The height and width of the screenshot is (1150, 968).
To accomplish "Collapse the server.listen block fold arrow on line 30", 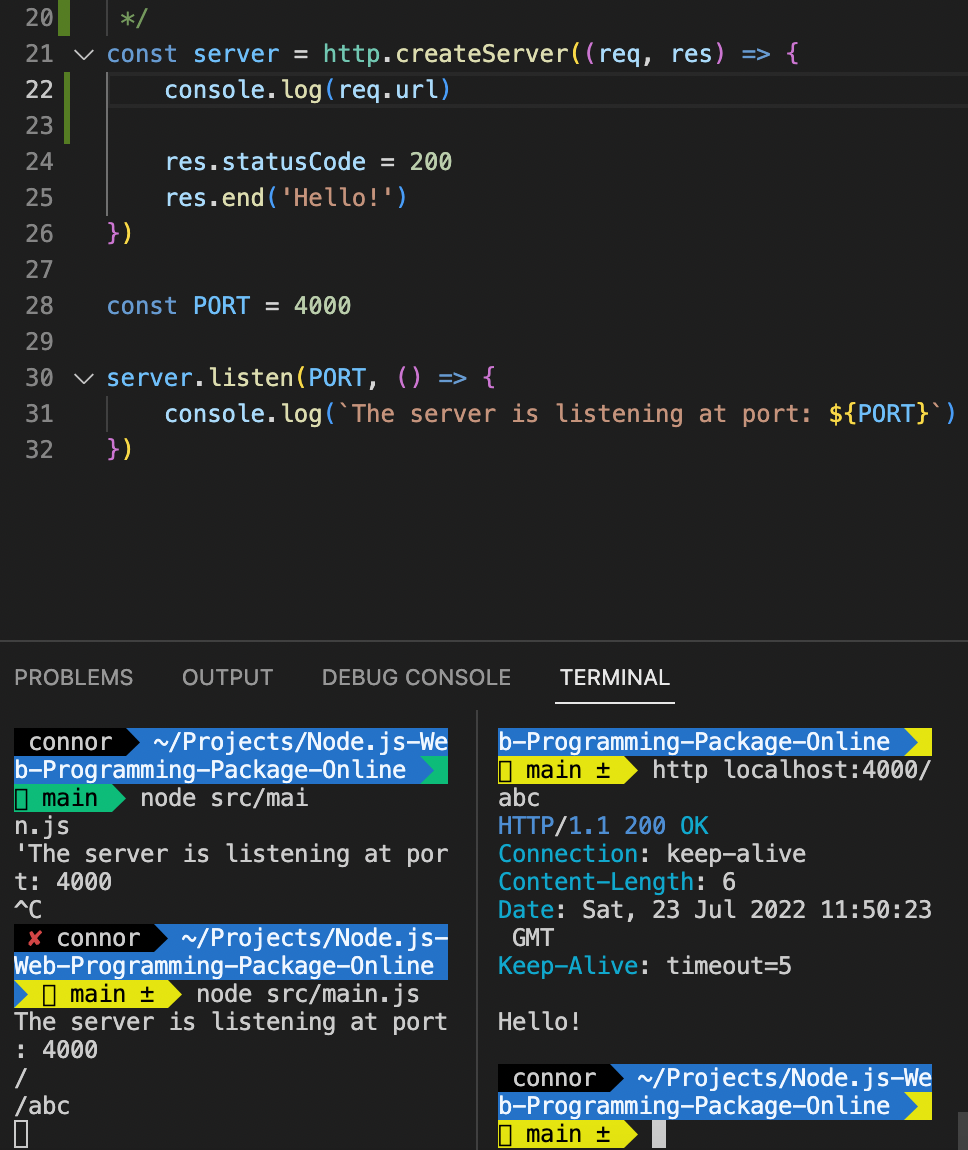I will [84, 378].
